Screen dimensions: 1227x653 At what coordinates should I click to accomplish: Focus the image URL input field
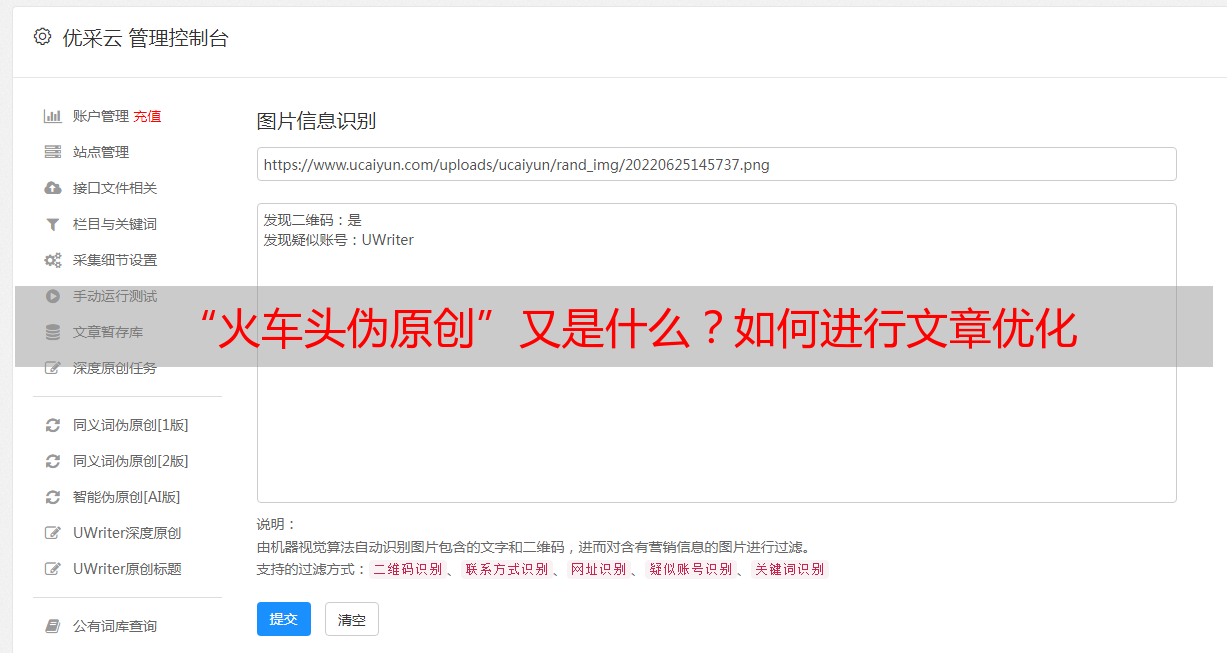(716, 164)
